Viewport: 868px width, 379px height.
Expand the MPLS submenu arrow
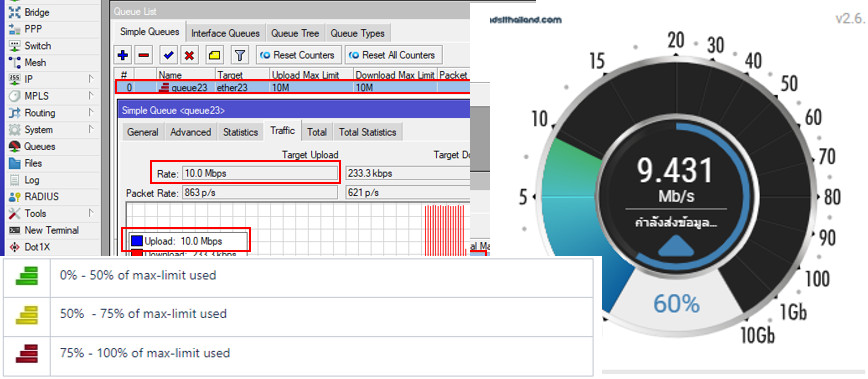(91, 96)
